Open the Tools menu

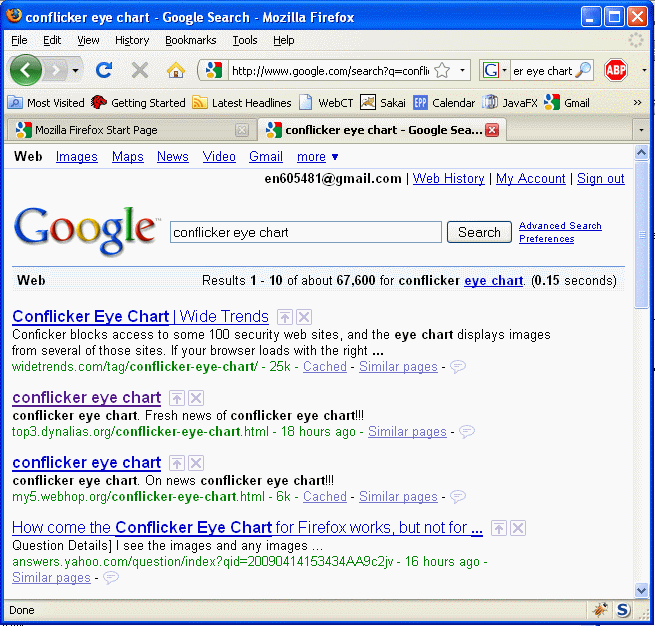245,40
